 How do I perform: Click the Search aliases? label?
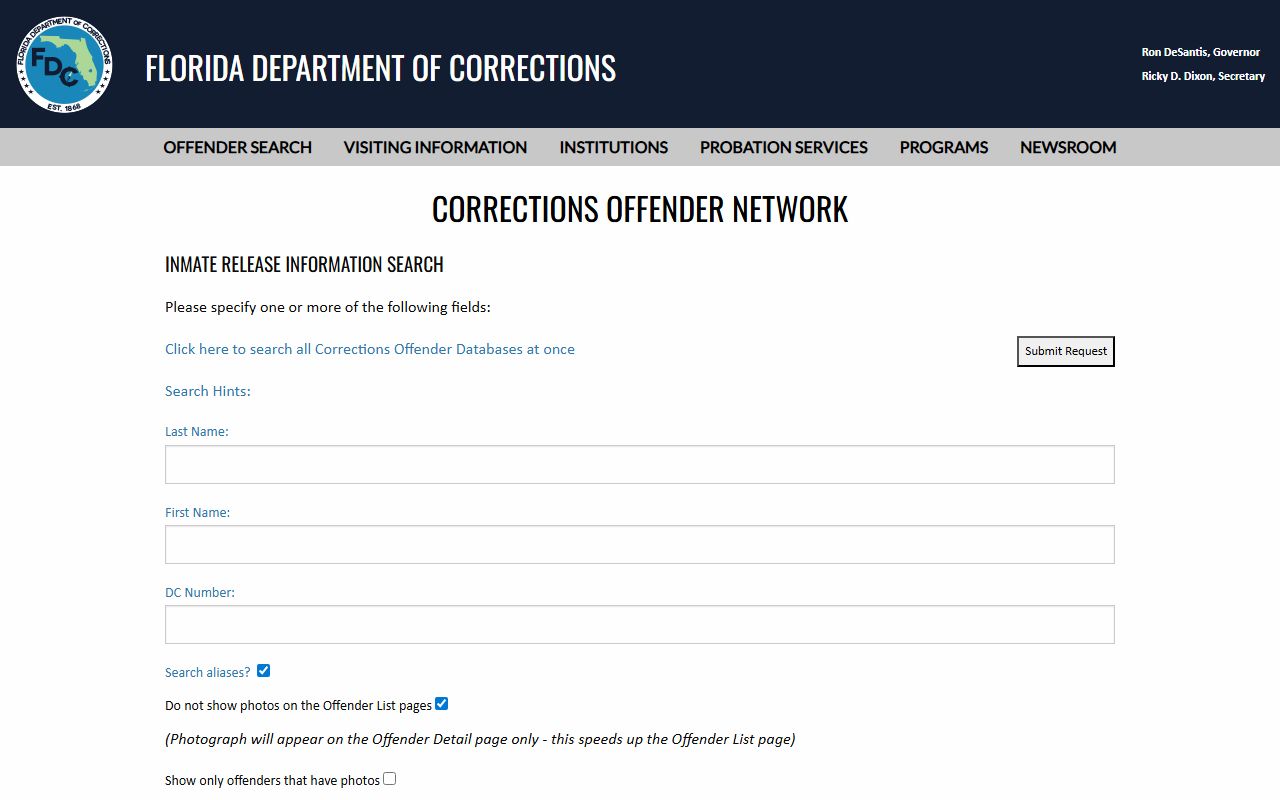coord(208,673)
